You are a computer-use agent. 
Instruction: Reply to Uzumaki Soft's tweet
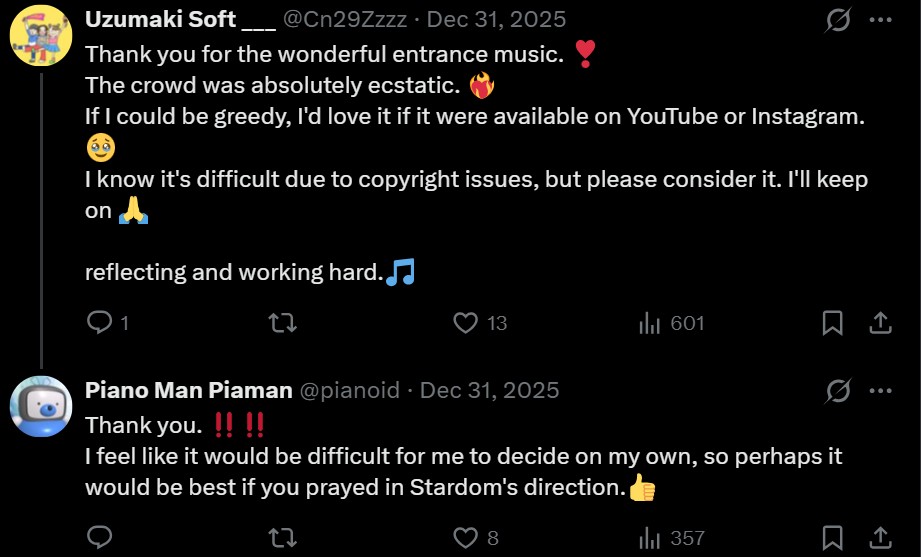click(99, 323)
